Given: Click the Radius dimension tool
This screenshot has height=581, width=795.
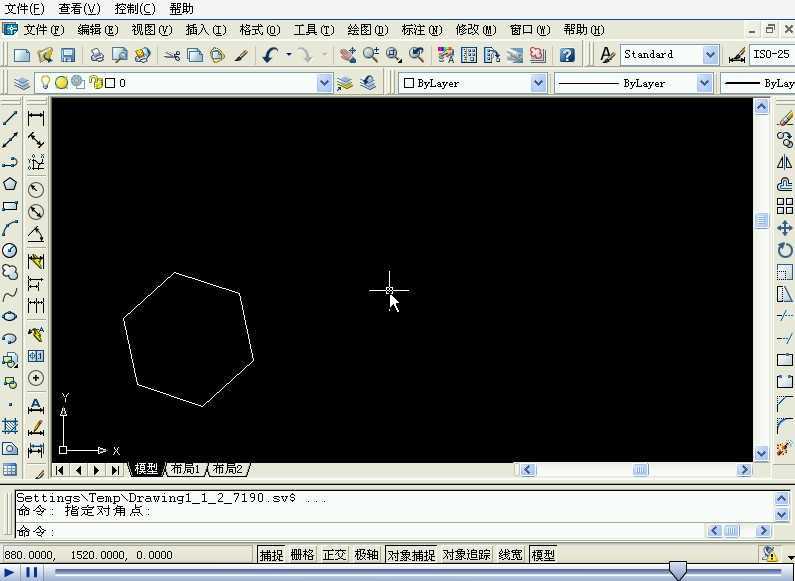Looking at the screenshot, I should (35, 190).
